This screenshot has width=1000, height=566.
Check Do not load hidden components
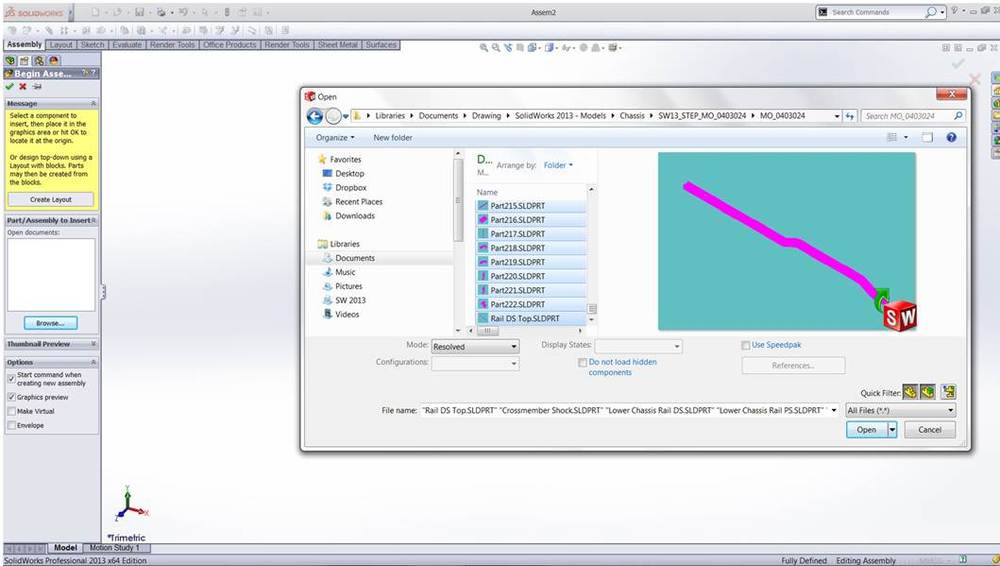point(583,363)
